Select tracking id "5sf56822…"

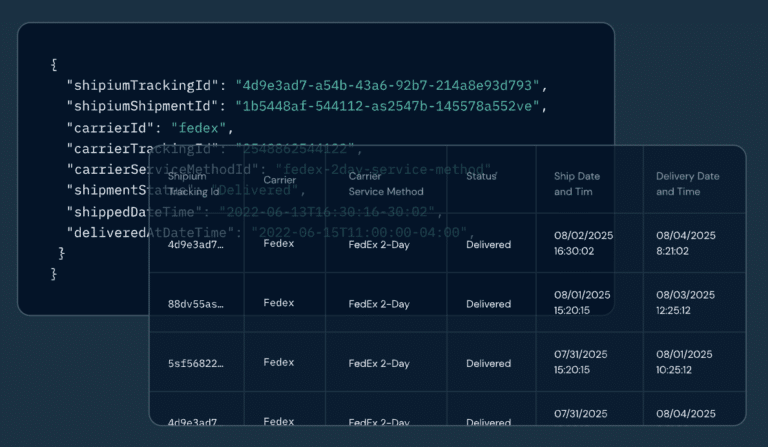pyautogui.click(x=195, y=364)
